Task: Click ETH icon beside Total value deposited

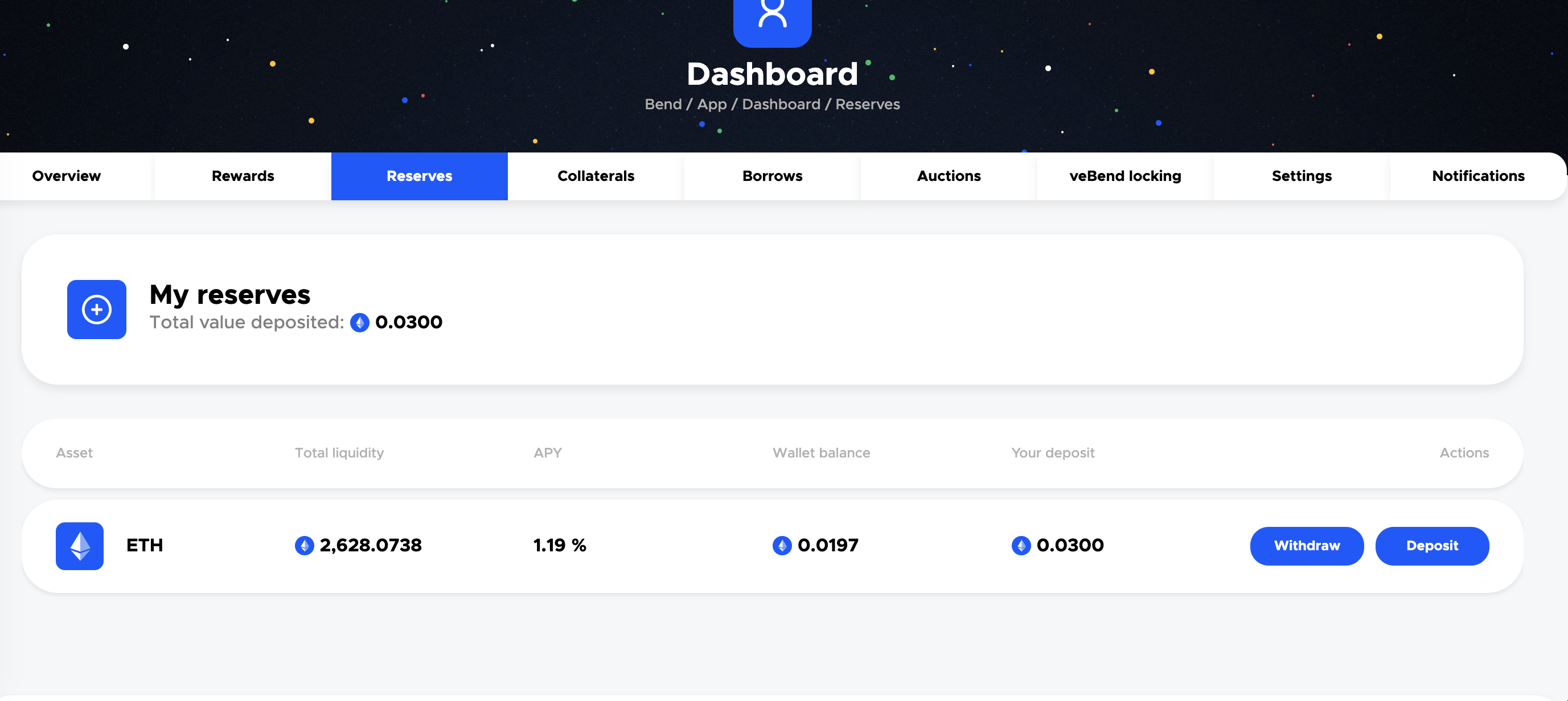Action: pyautogui.click(x=360, y=323)
